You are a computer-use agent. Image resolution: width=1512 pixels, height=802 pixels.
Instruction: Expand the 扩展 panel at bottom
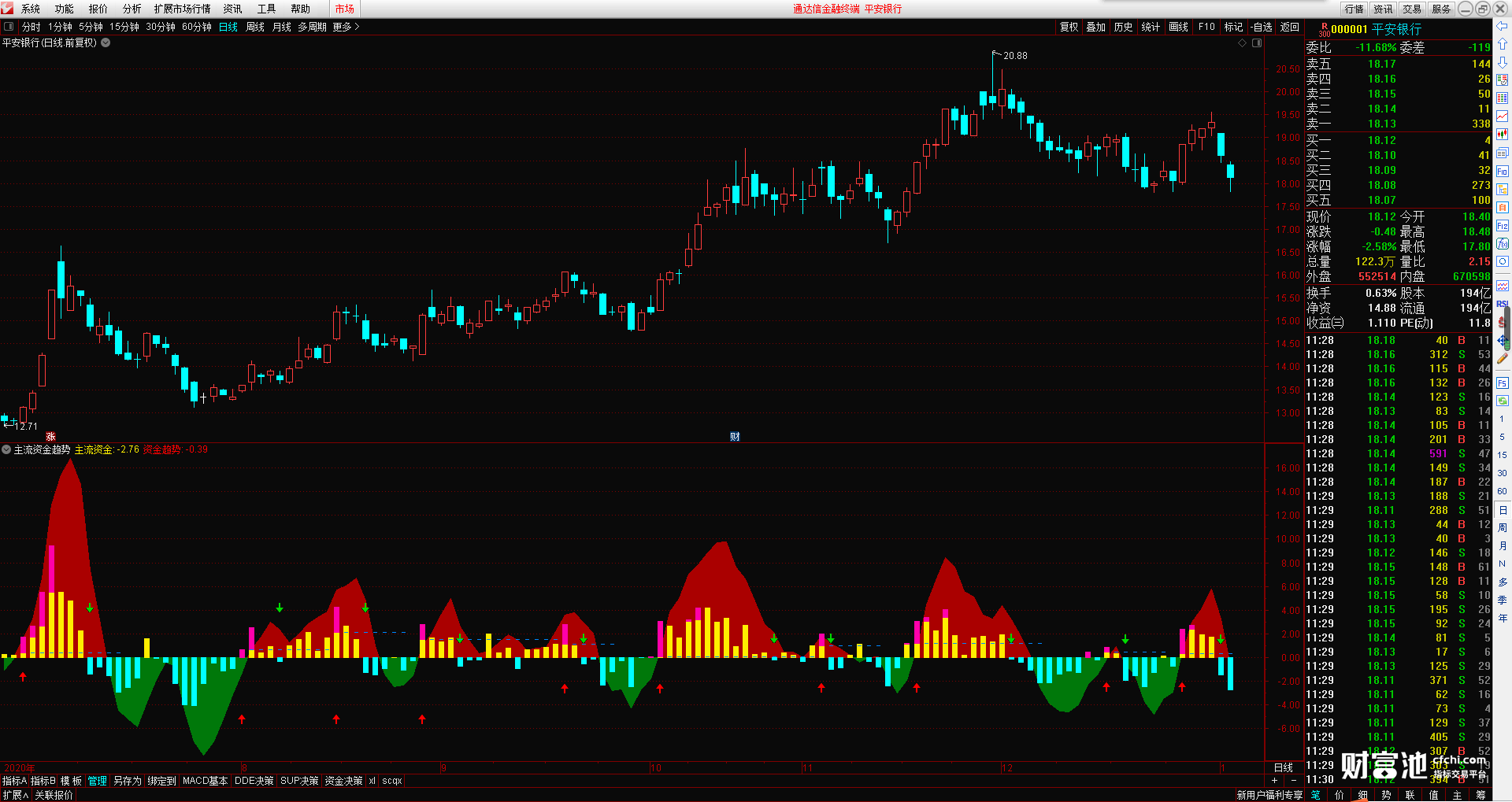(x=15, y=795)
